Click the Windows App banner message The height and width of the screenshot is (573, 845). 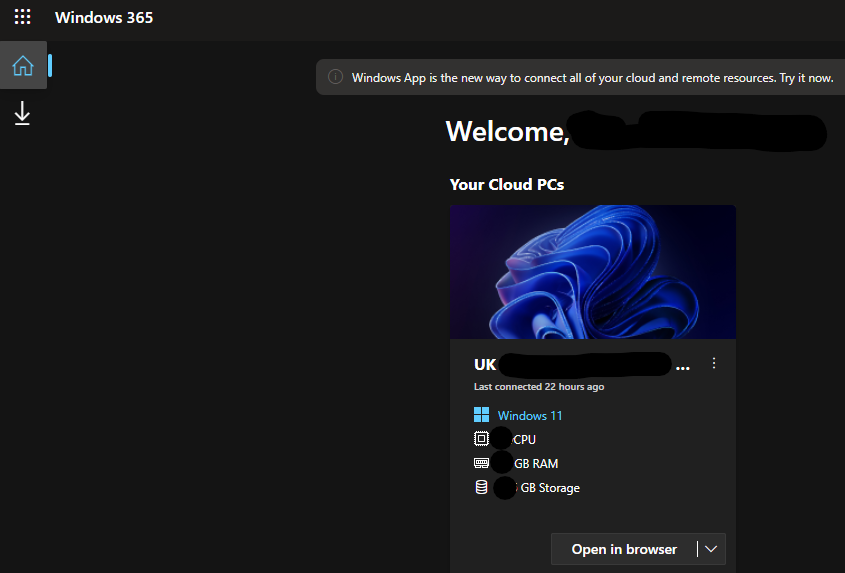click(592, 78)
